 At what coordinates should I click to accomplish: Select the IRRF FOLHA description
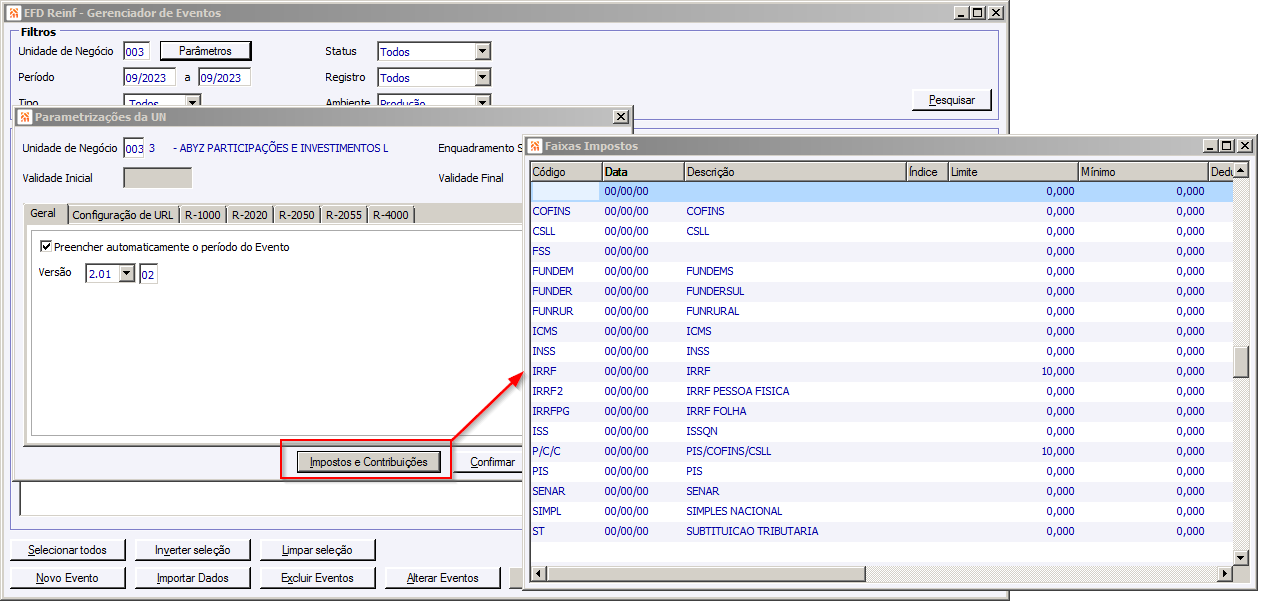click(x=716, y=411)
